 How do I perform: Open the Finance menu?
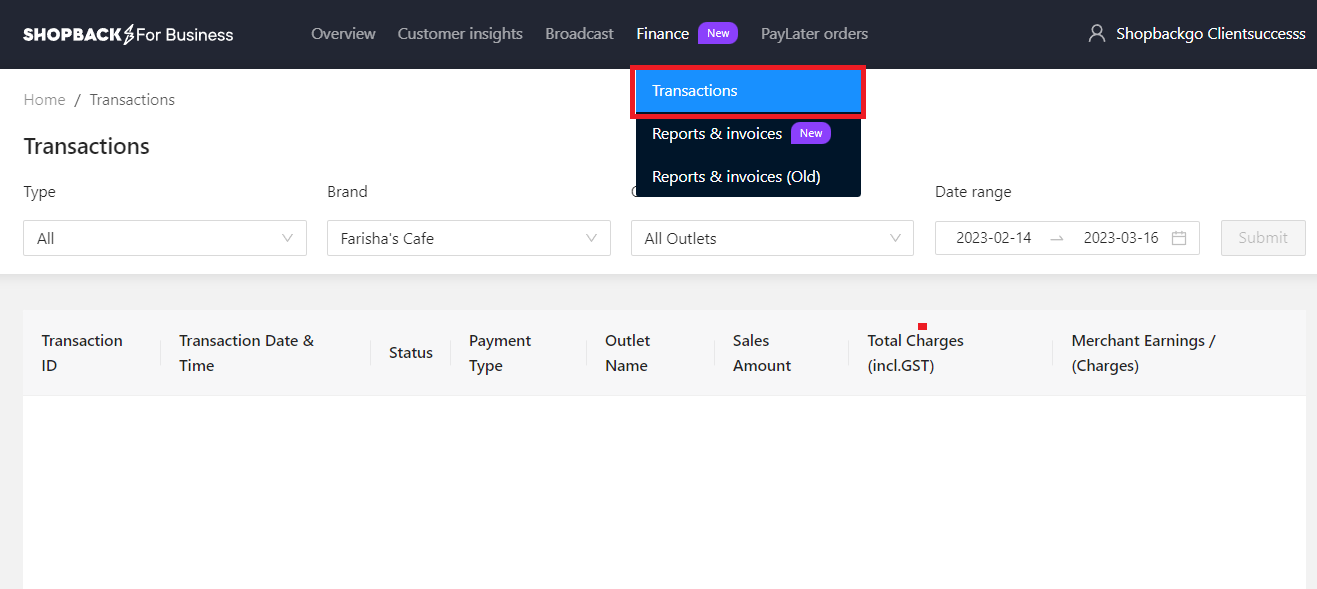[662, 32]
